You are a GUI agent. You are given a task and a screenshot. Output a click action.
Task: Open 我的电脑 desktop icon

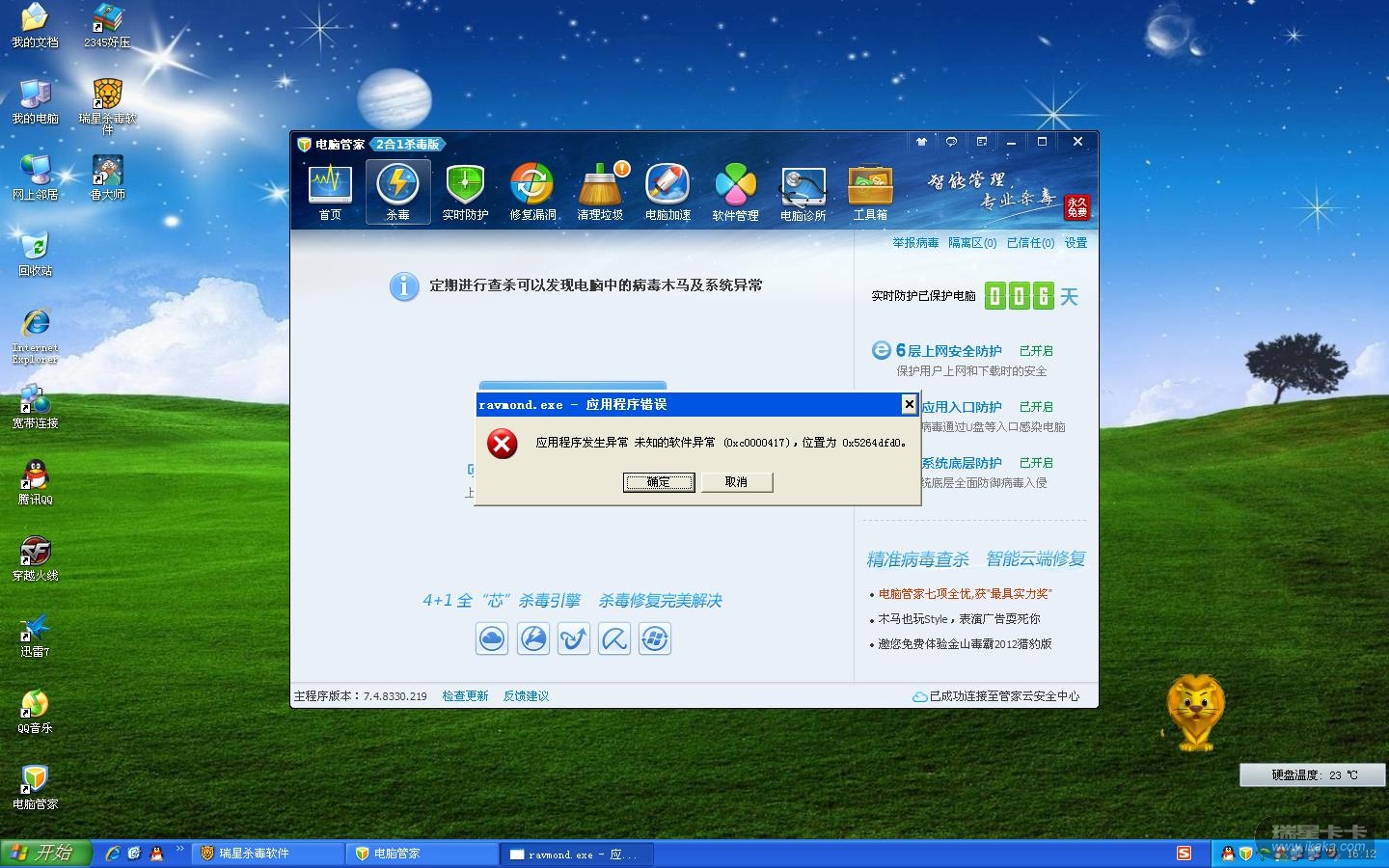click(35, 102)
